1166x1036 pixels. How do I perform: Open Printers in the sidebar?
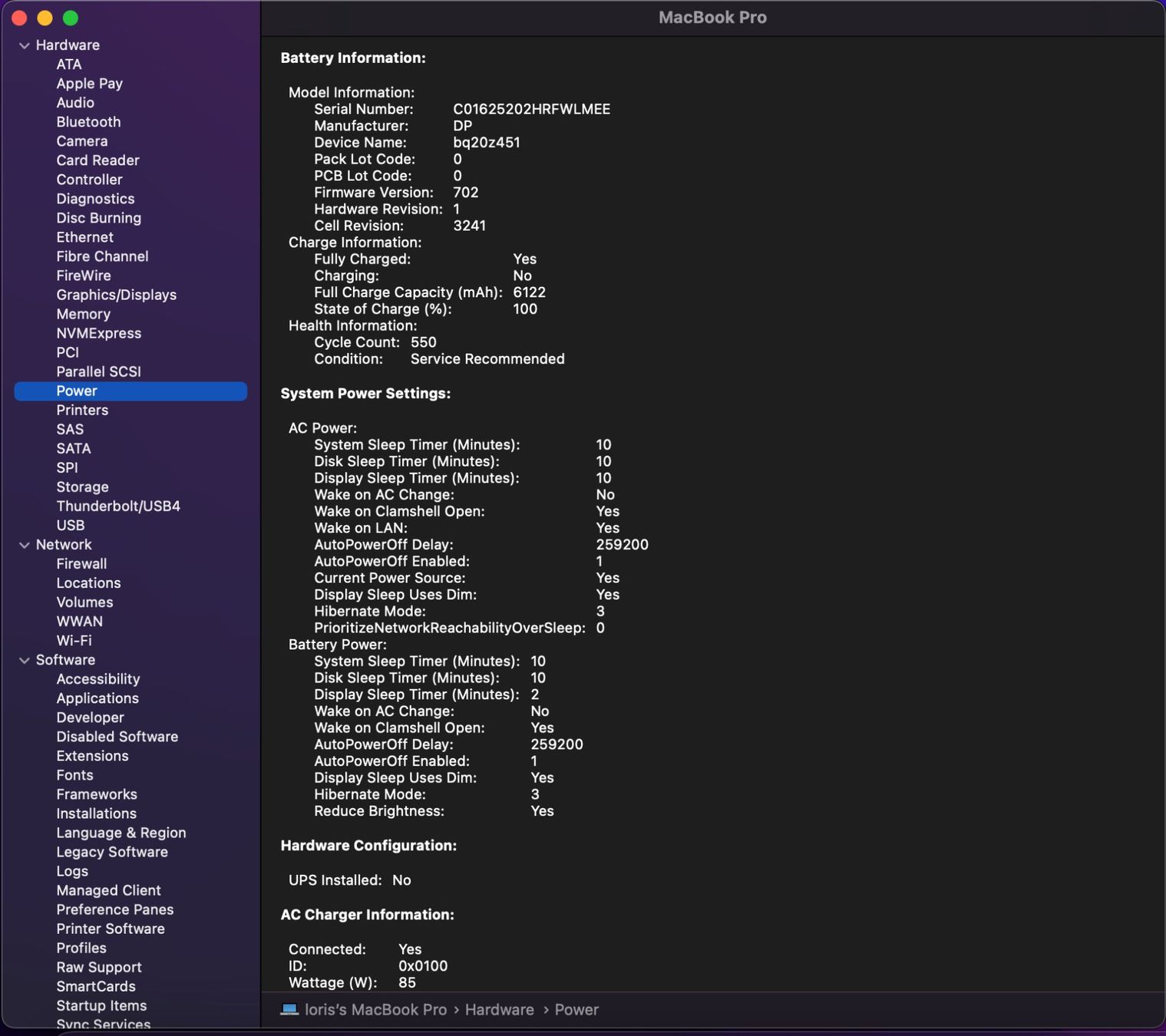[82, 410]
